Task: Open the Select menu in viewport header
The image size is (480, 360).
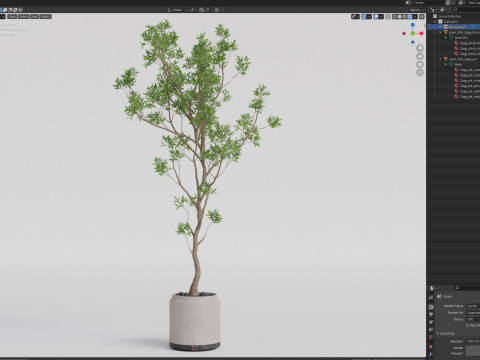Action: pos(24,16)
